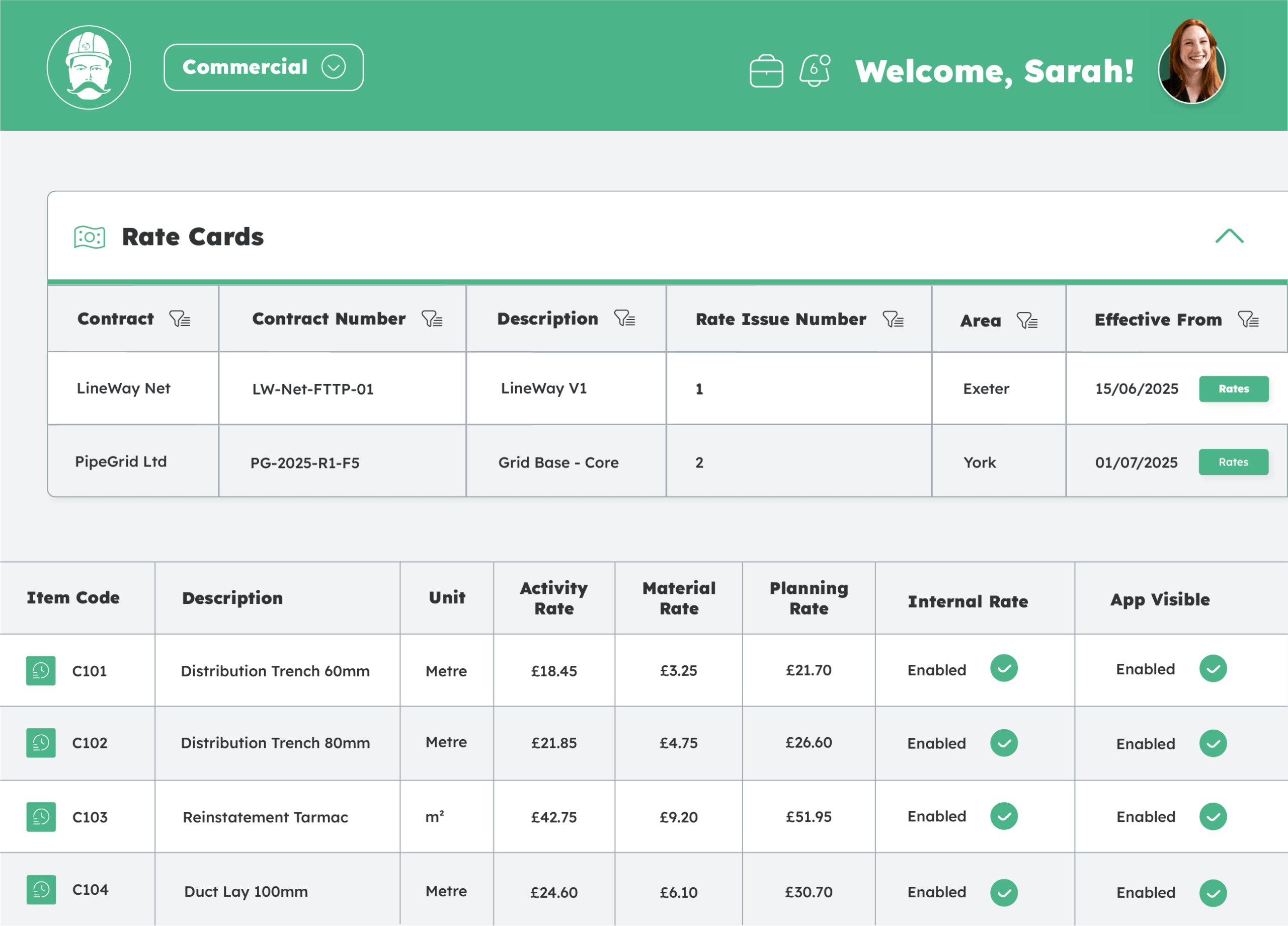Open Rates for PipeGrid Ltd contract

(x=1233, y=462)
